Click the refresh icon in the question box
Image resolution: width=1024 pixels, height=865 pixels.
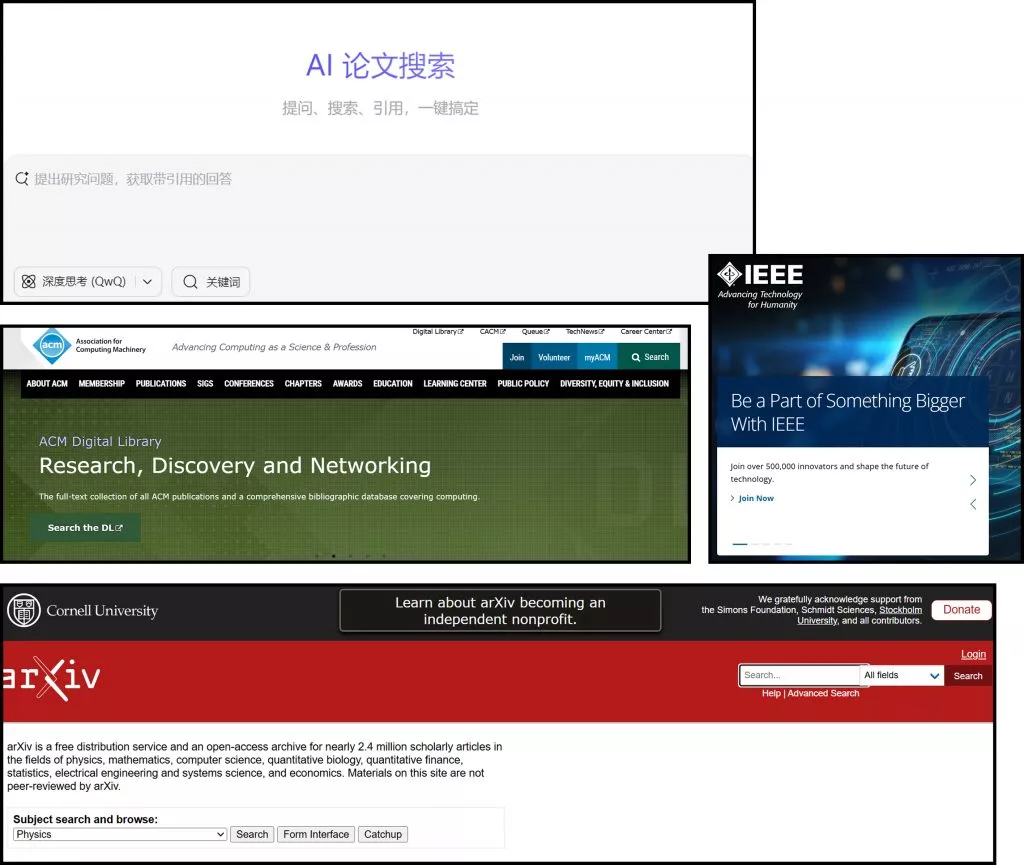click(22, 178)
